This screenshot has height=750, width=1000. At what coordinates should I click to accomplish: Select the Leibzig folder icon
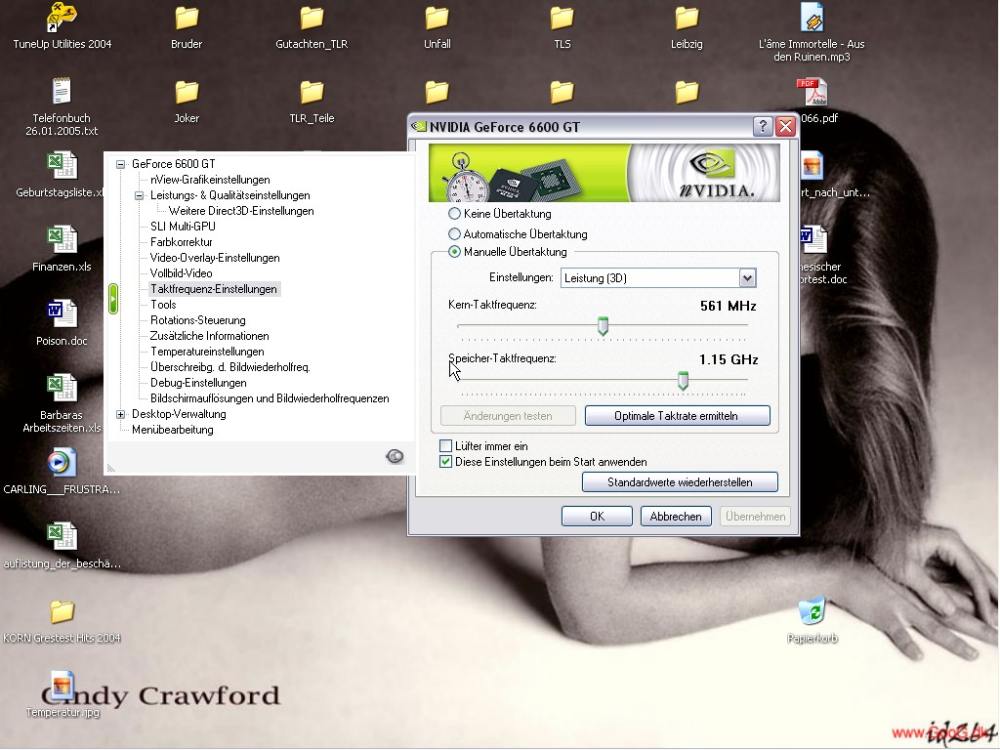687,18
